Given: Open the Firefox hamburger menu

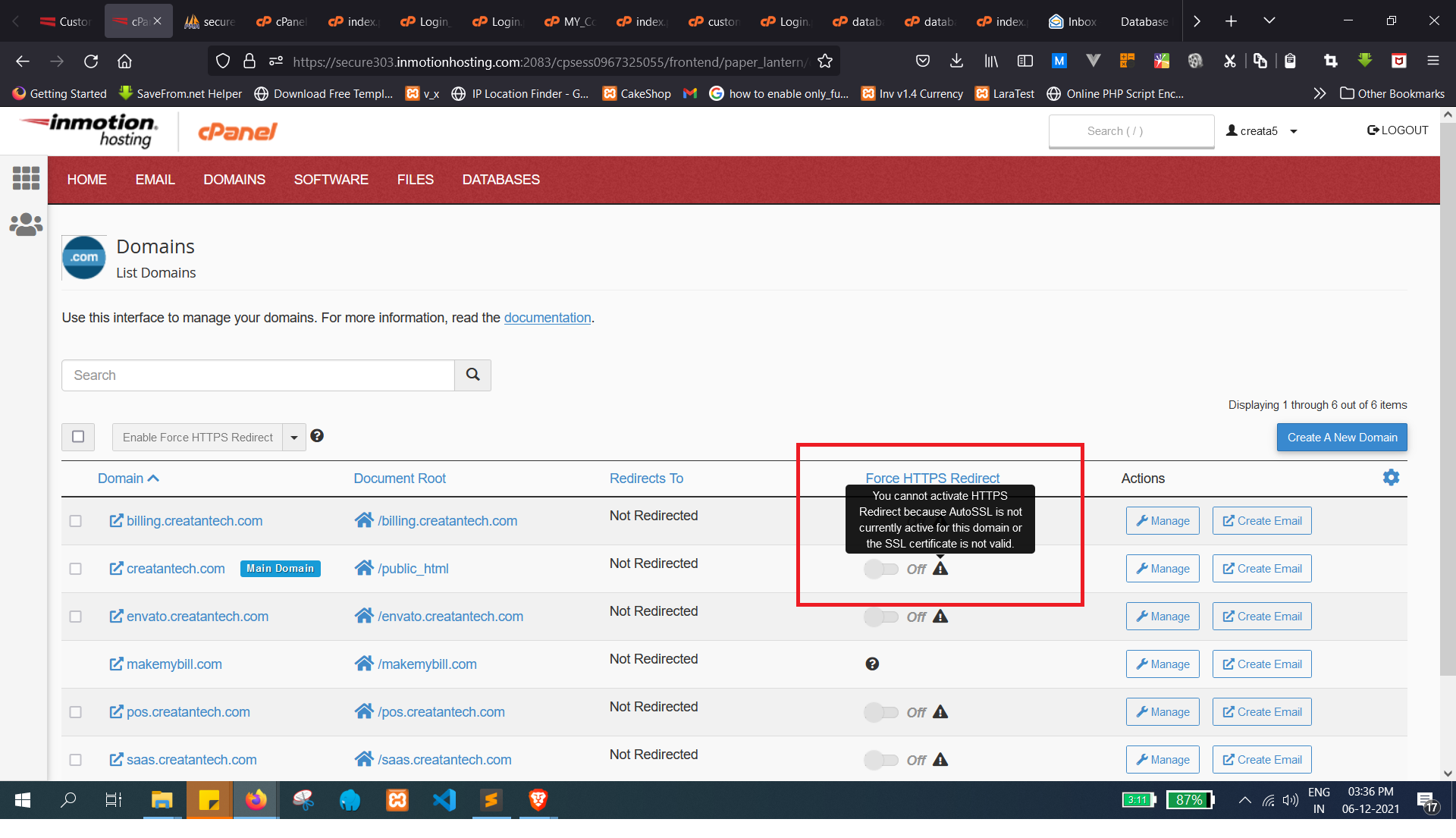Looking at the screenshot, I should [1432, 61].
